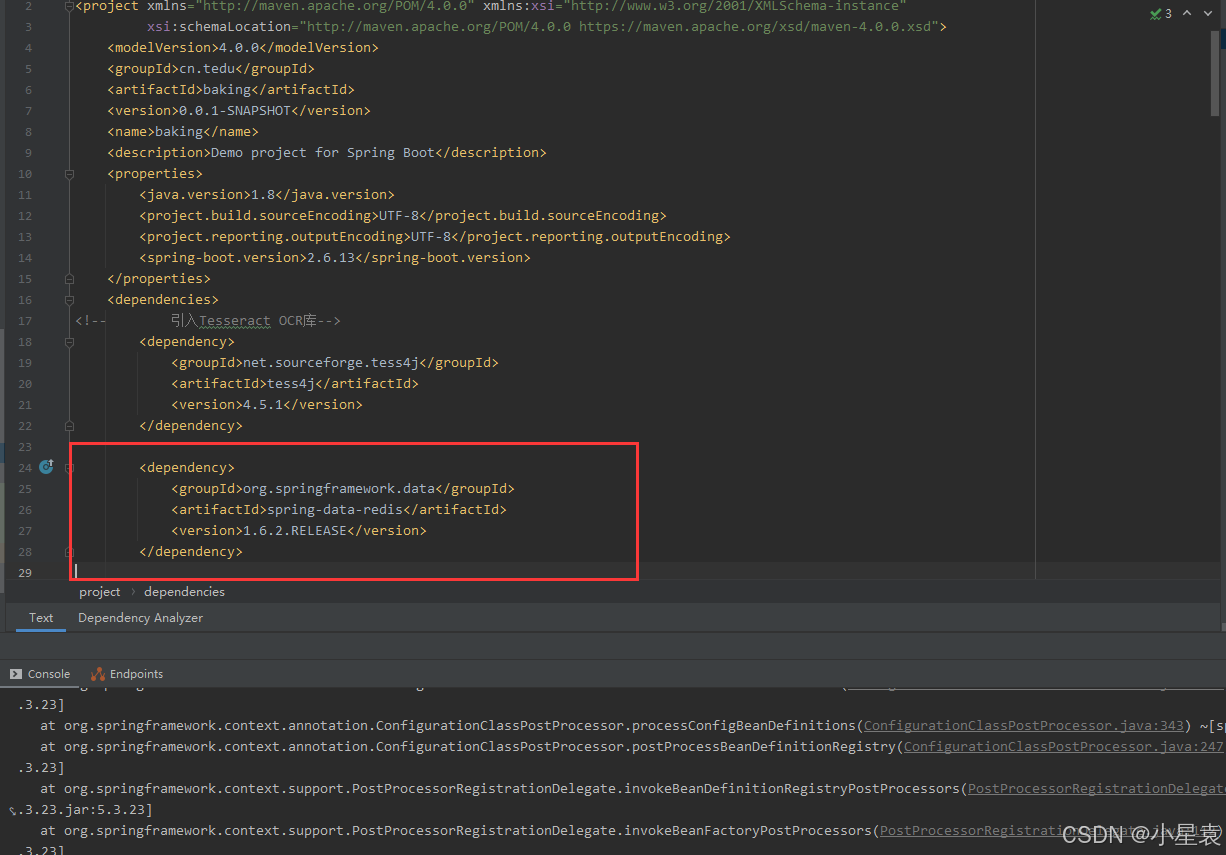Click the project breadcrumb
Image resolution: width=1226 pixels, height=855 pixels.
coord(100,592)
